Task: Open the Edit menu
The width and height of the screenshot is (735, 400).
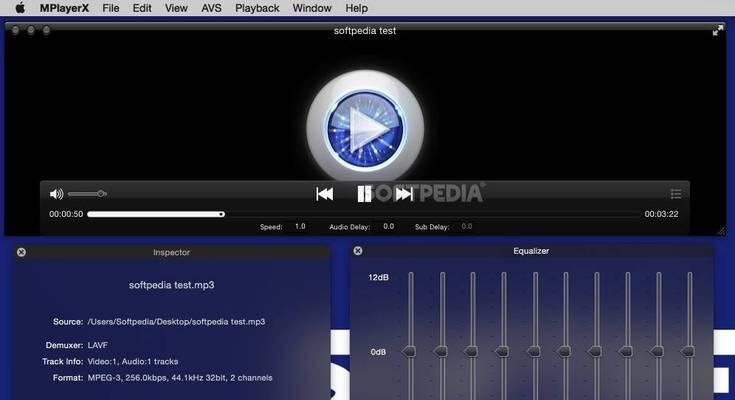Action: point(142,8)
